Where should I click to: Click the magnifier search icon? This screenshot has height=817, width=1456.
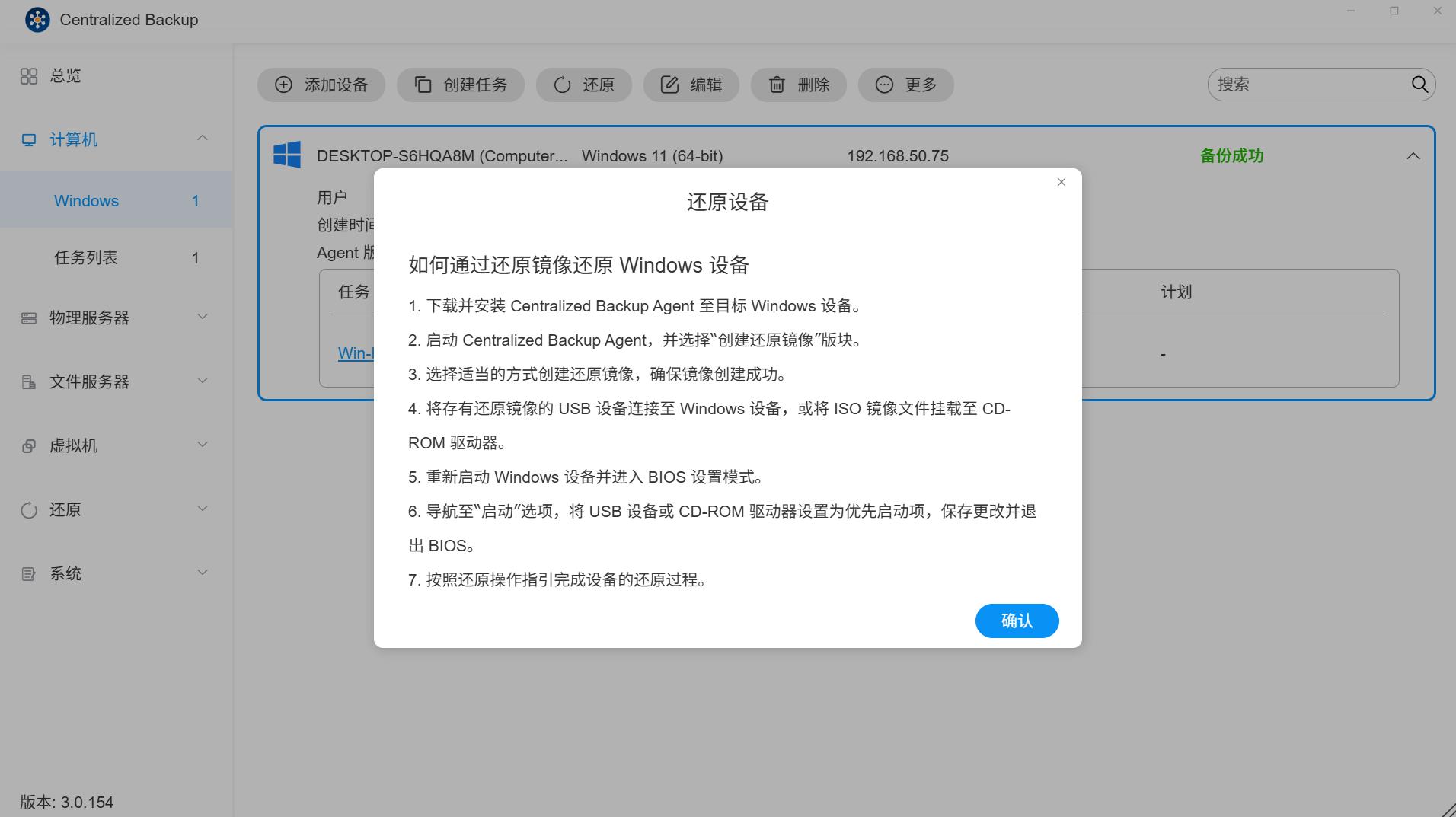[1419, 85]
